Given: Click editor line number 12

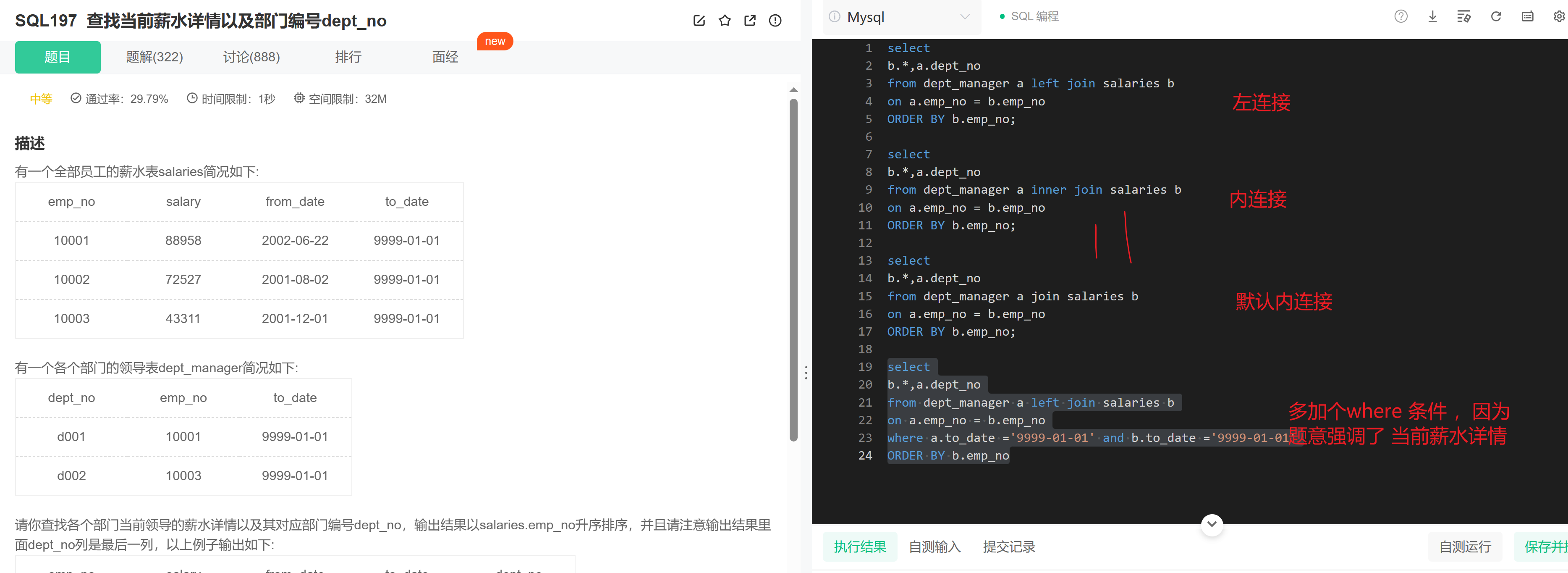Looking at the screenshot, I should click(865, 243).
